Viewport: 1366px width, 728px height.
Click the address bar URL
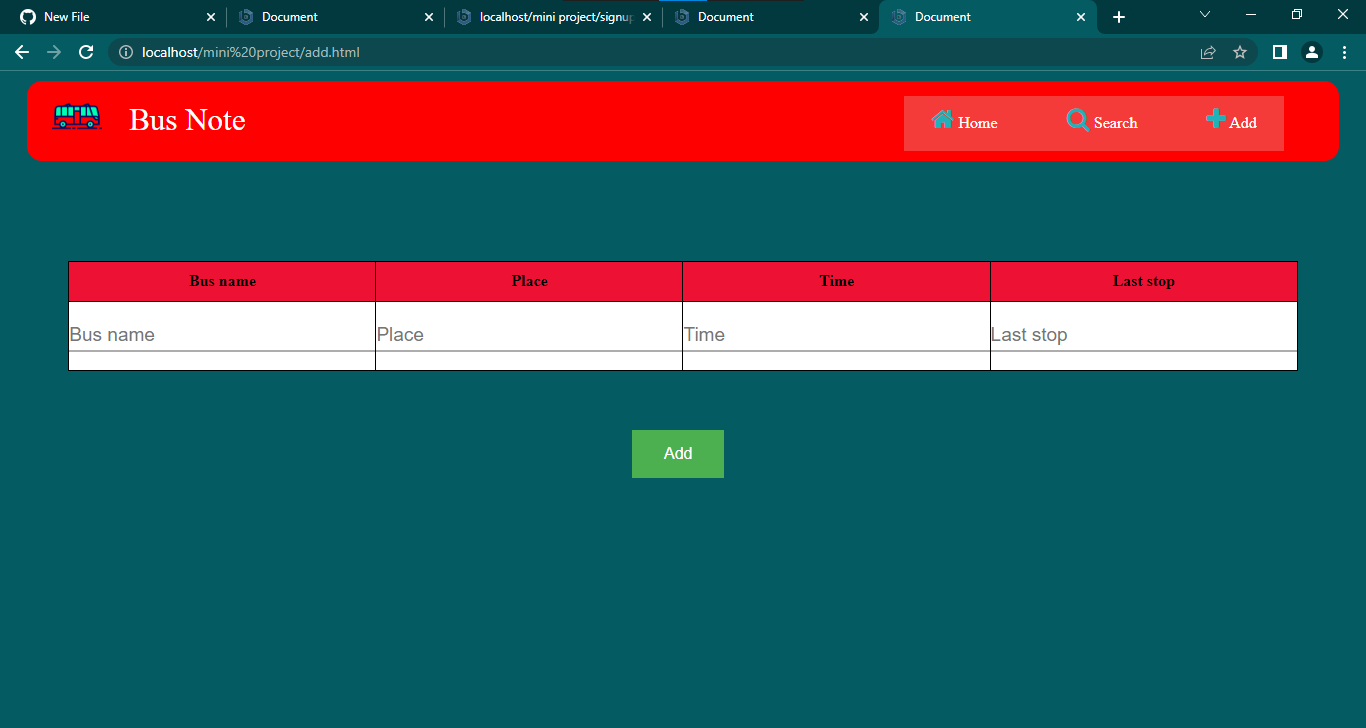point(251,52)
